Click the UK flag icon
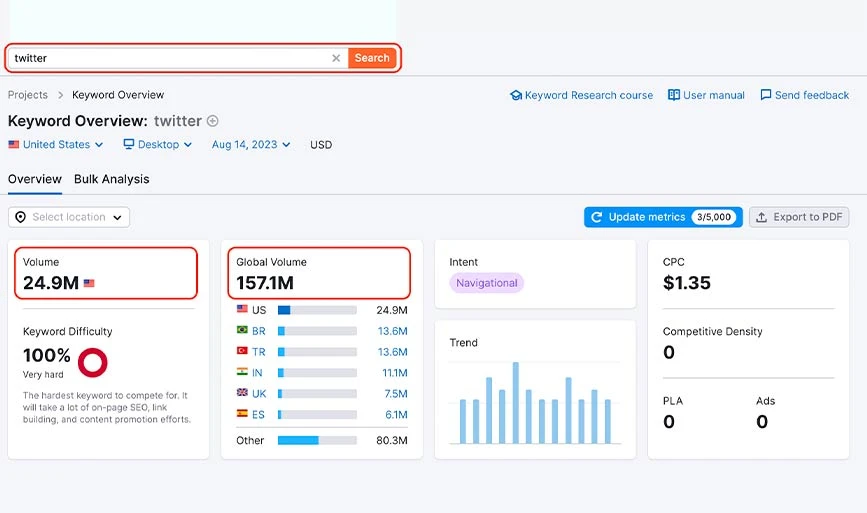 click(242, 392)
